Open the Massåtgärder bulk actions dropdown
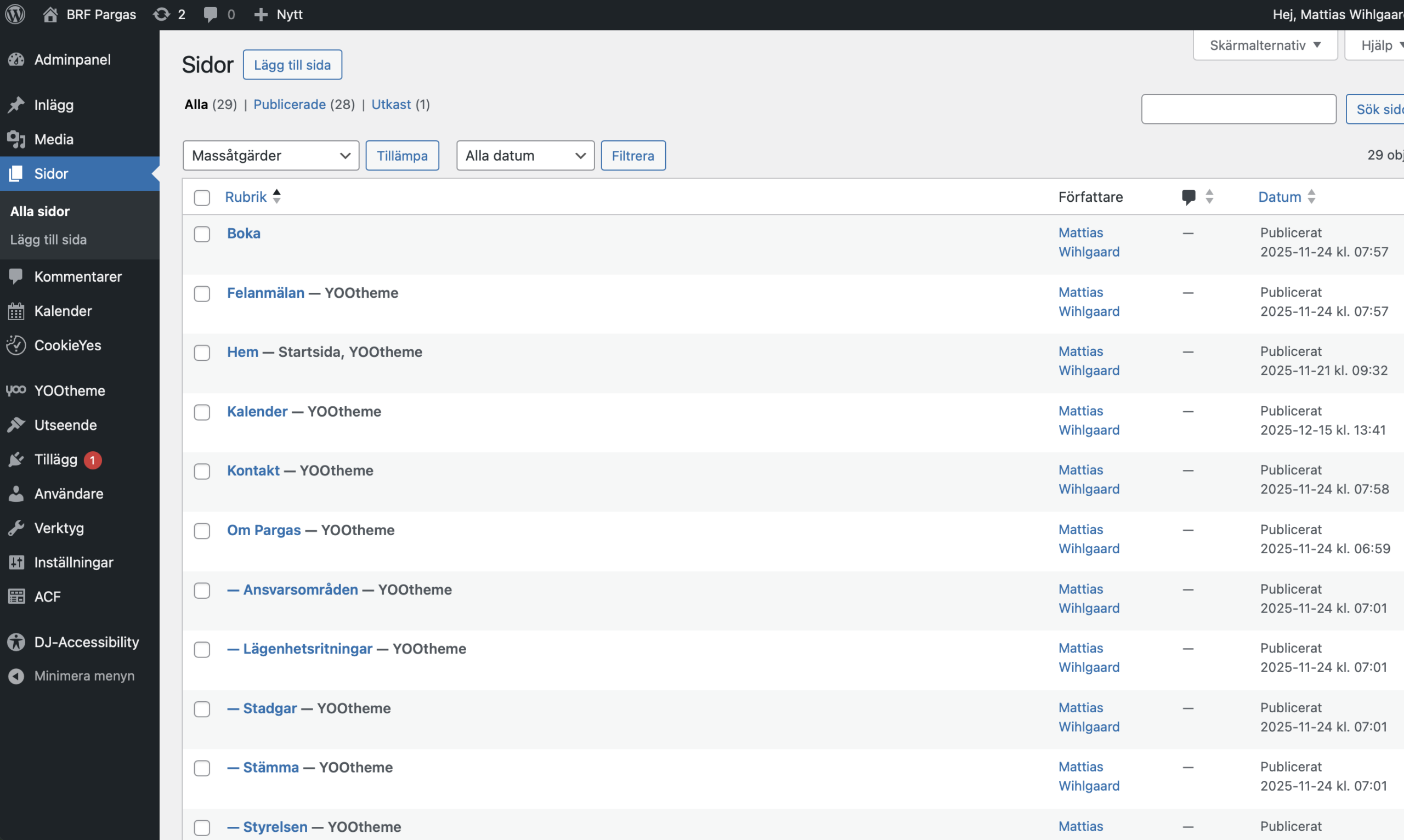This screenshot has height=840, width=1404. (x=270, y=156)
